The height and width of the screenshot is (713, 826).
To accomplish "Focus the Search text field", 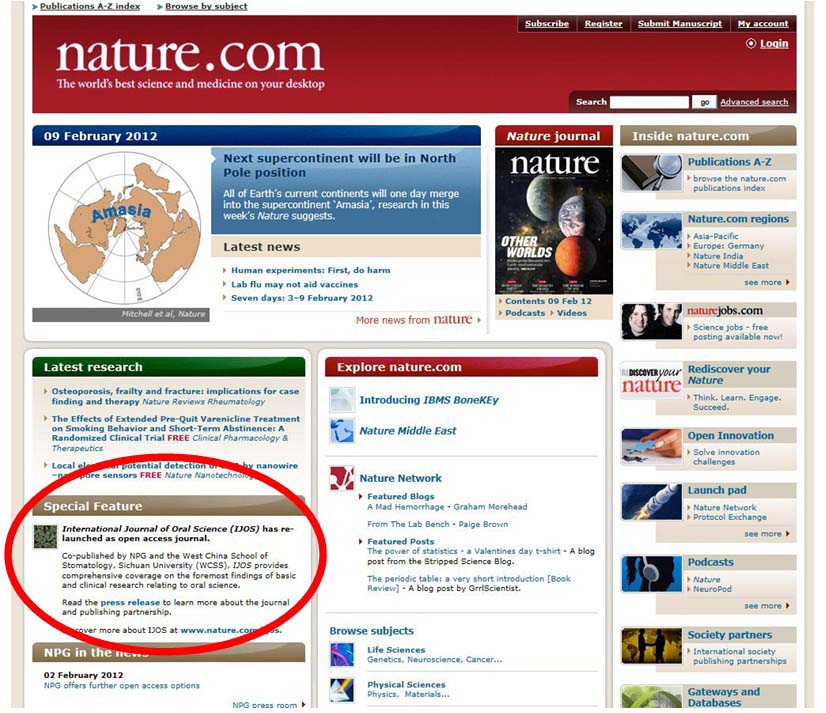I will (x=649, y=102).
